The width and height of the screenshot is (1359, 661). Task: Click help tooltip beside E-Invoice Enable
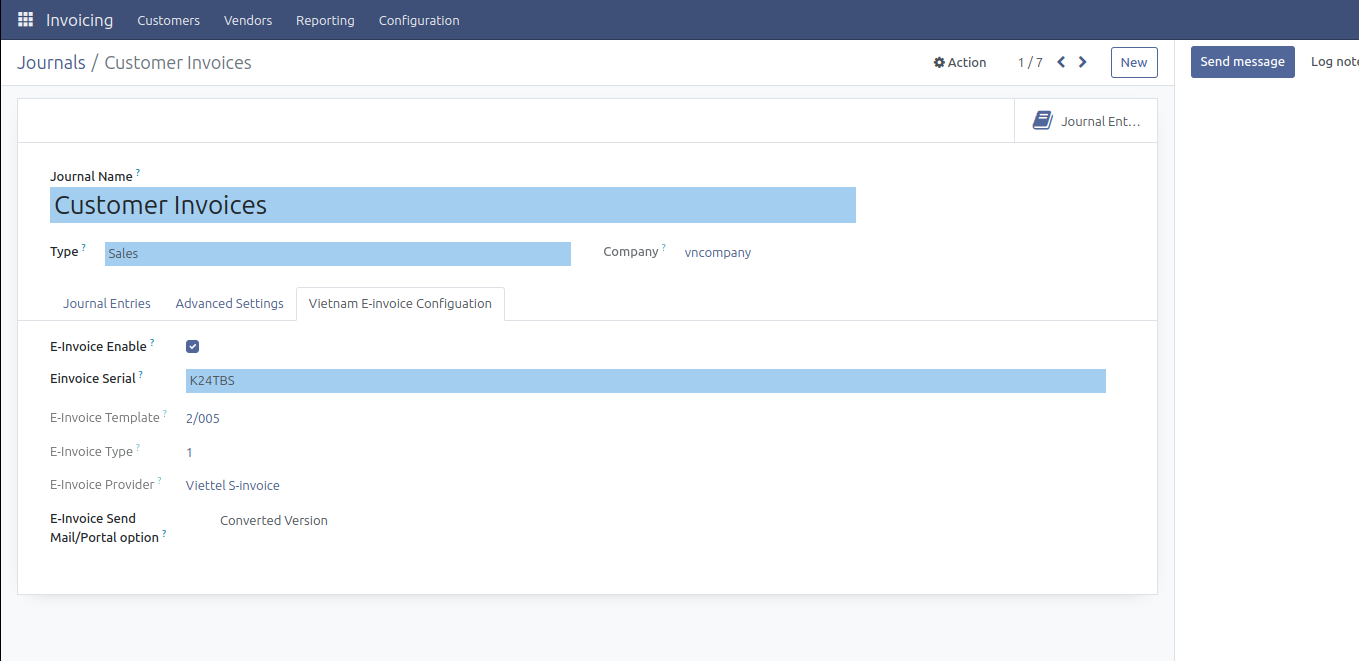[x=152, y=343]
